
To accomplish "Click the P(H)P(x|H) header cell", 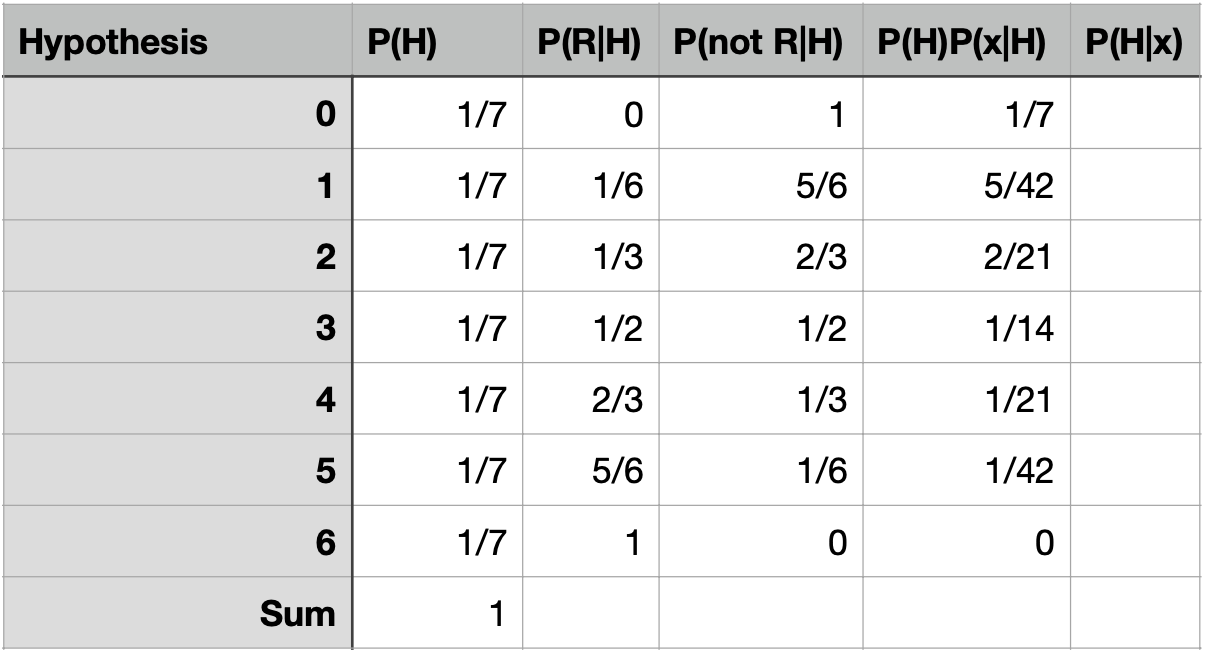I will click(966, 42).
